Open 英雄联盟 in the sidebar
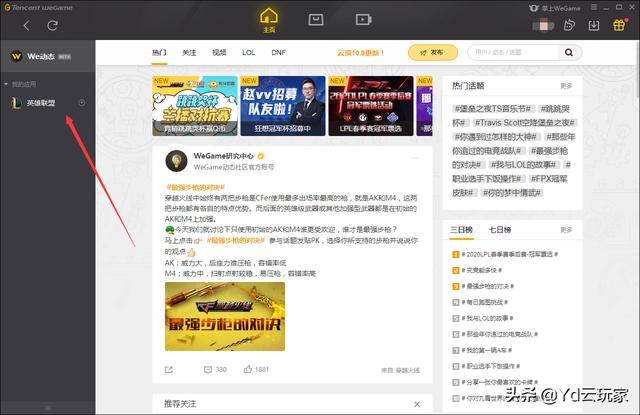 tap(40, 103)
